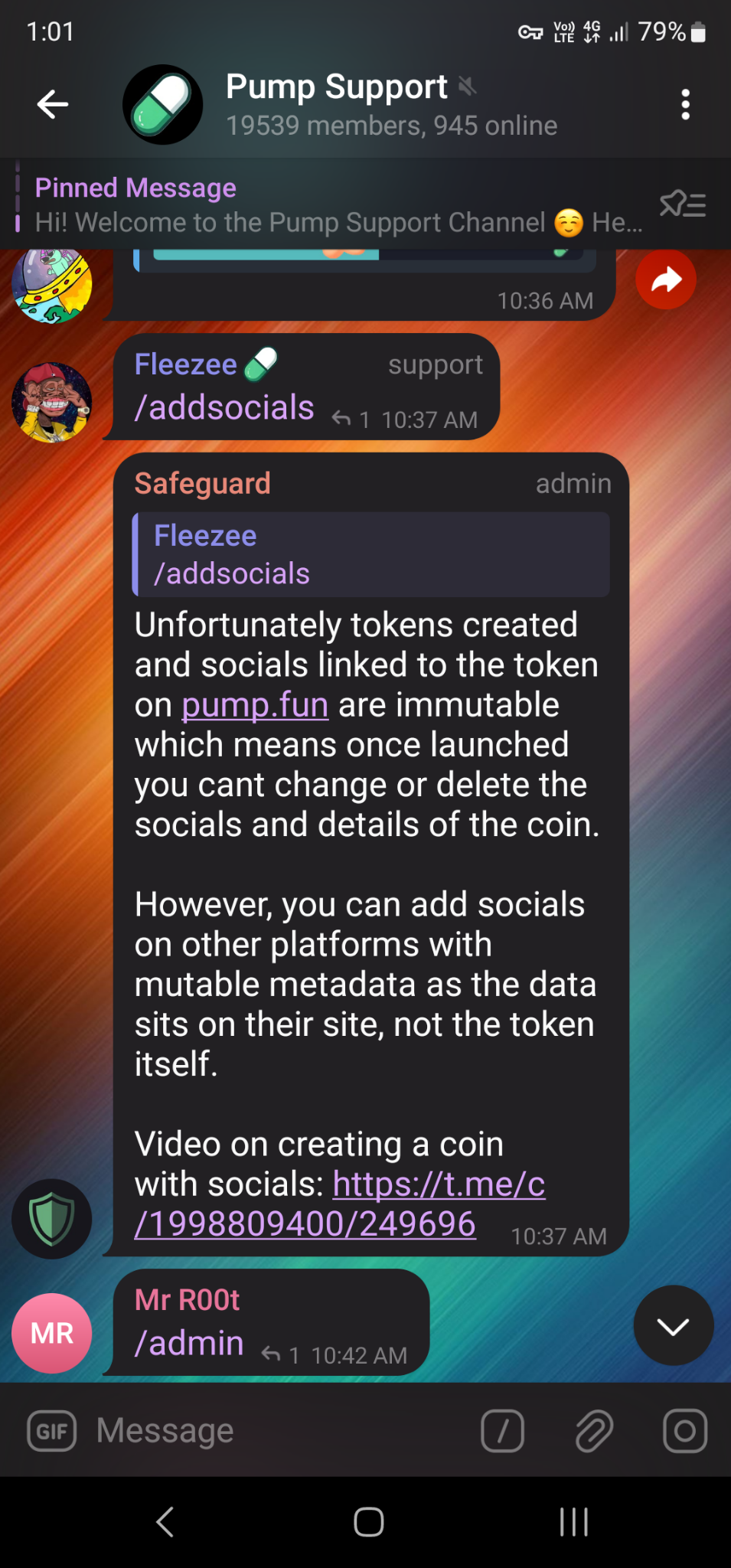This screenshot has width=731, height=1568.
Task: Open Pump Support group profile picture
Action: point(163,105)
